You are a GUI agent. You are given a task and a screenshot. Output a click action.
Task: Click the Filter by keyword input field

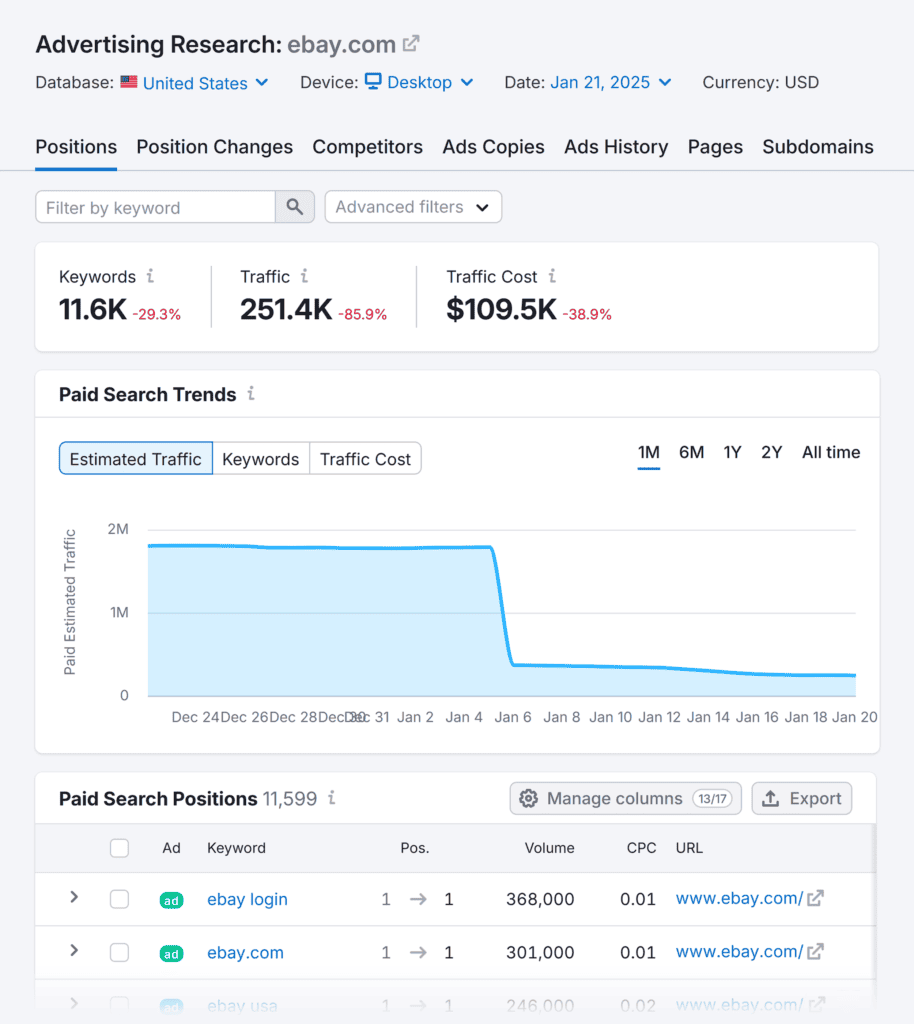coord(155,207)
